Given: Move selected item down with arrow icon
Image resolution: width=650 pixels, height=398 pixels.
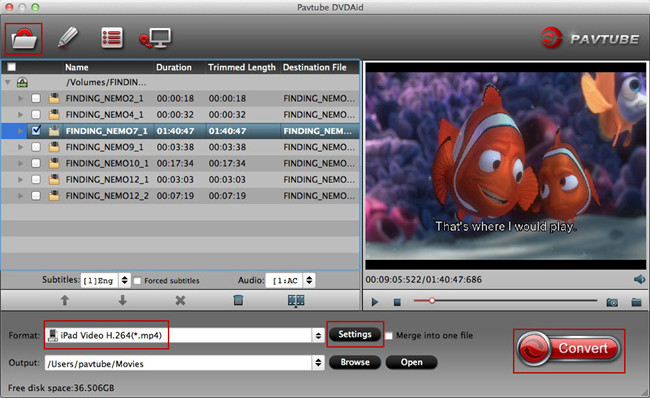Looking at the screenshot, I should click(122, 300).
